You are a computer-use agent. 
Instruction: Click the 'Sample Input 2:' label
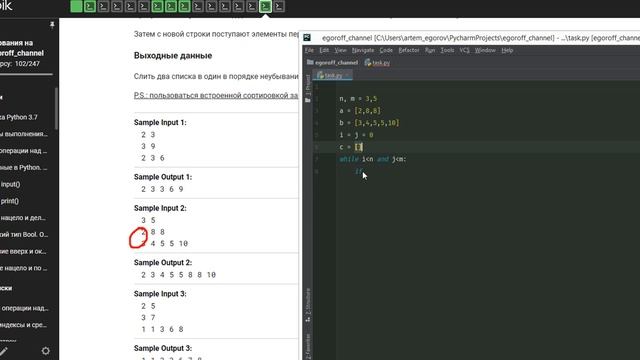pyautogui.click(x=160, y=208)
